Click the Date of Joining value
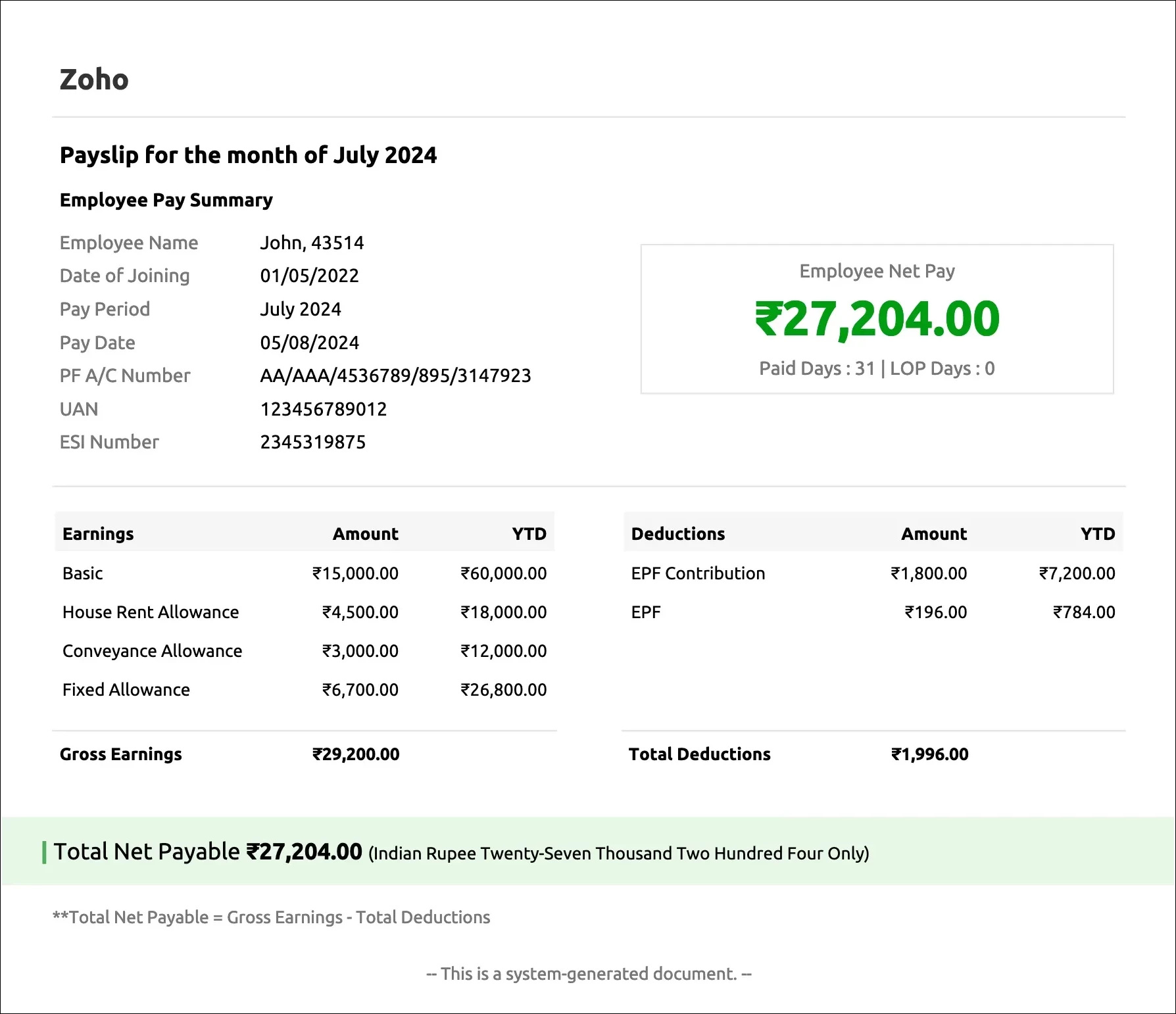The width and height of the screenshot is (1176, 1014). coord(309,276)
